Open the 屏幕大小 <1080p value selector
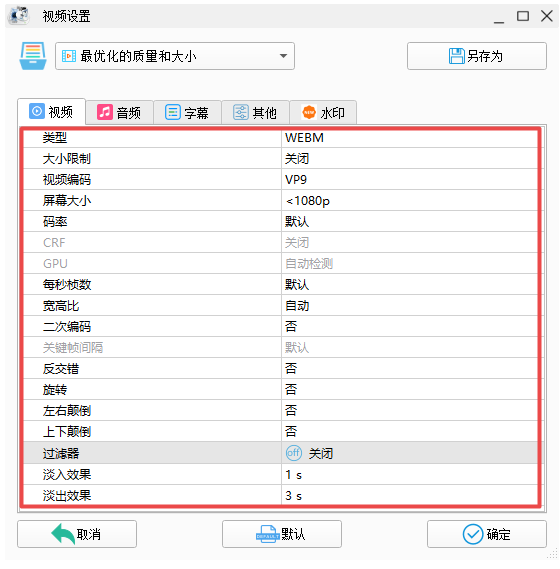 tap(409, 200)
